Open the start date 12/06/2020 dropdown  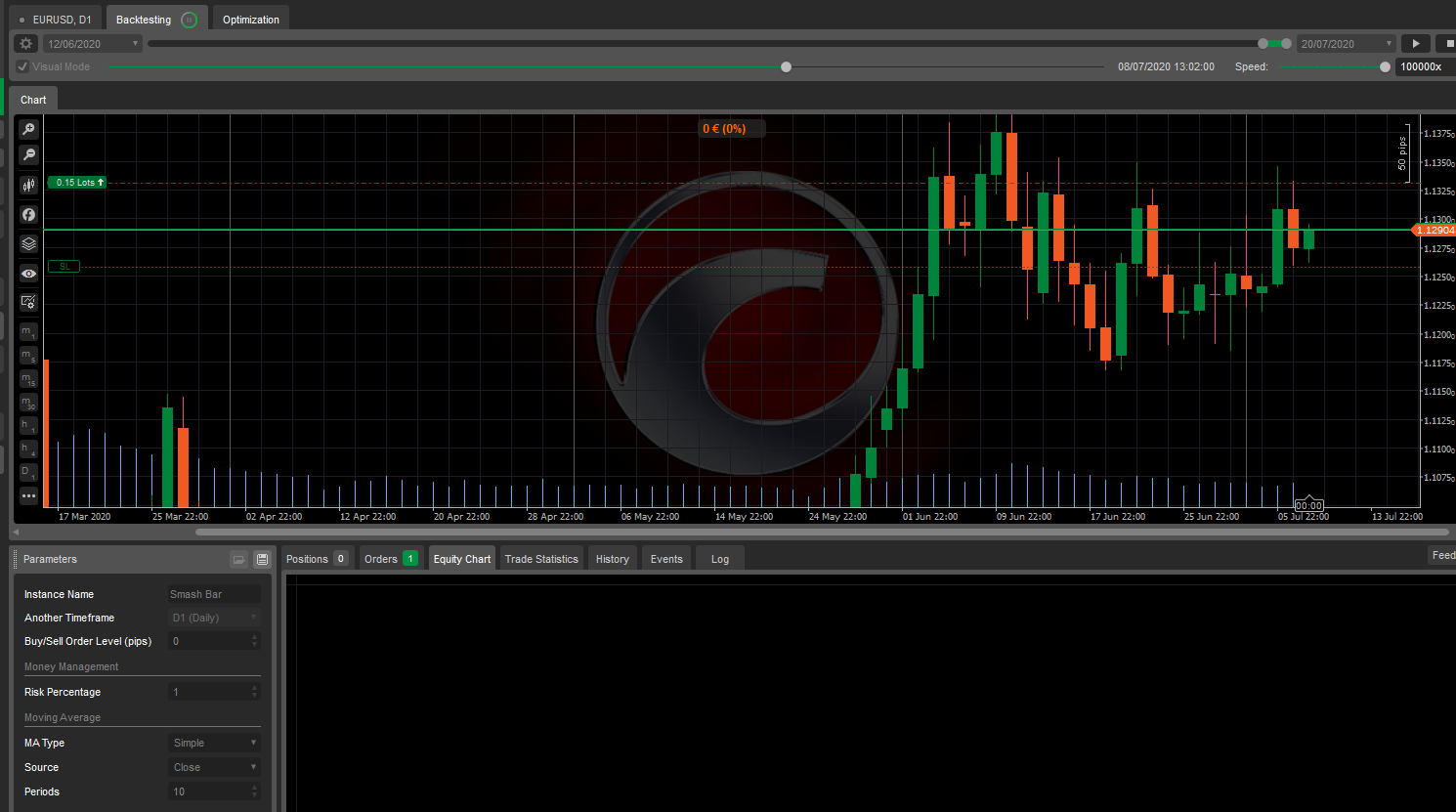tap(93, 44)
